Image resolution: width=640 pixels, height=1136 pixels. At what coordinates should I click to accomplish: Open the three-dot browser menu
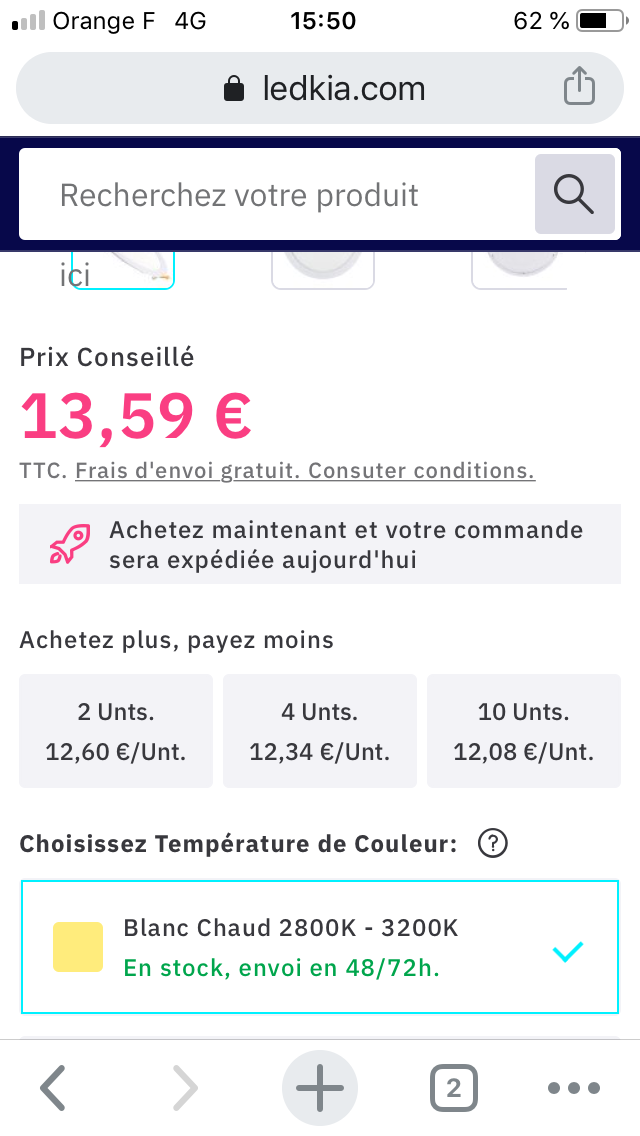coord(575,1088)
